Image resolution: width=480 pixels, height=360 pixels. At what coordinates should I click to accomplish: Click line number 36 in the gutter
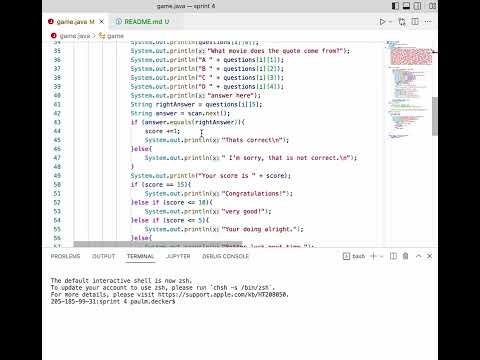57,60
